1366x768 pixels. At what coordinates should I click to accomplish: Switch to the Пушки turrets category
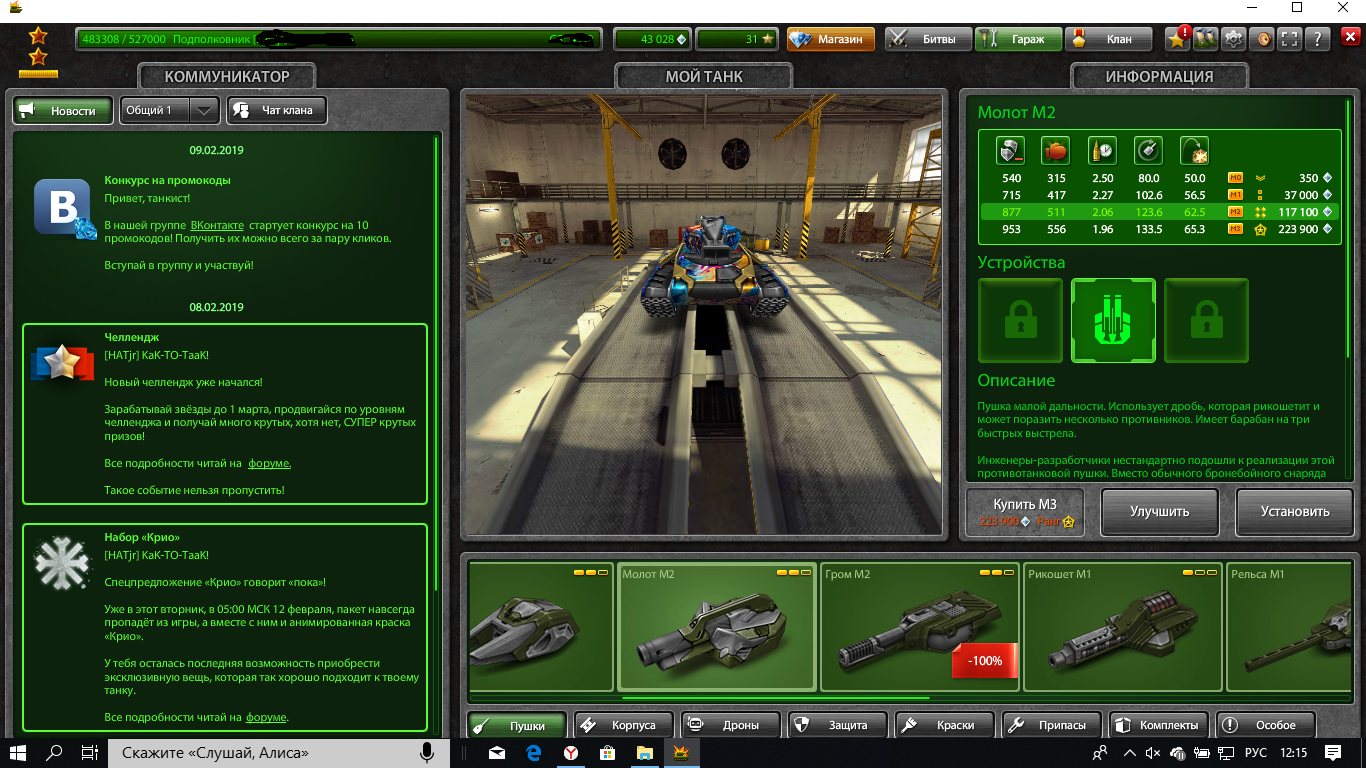(518, 725)
